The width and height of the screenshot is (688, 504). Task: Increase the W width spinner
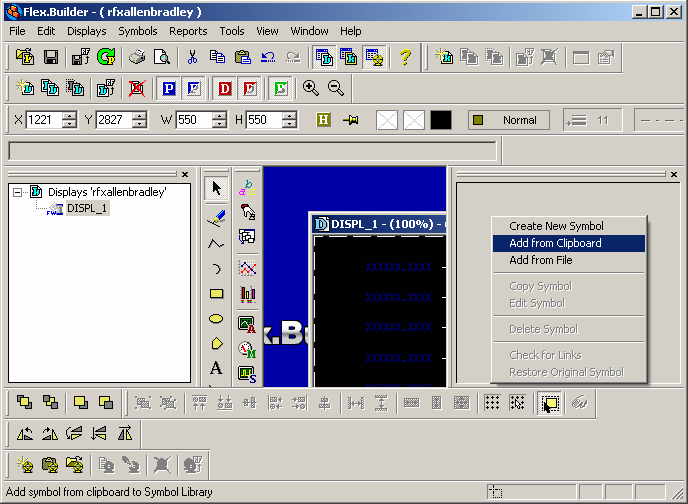tap(219, 116)
